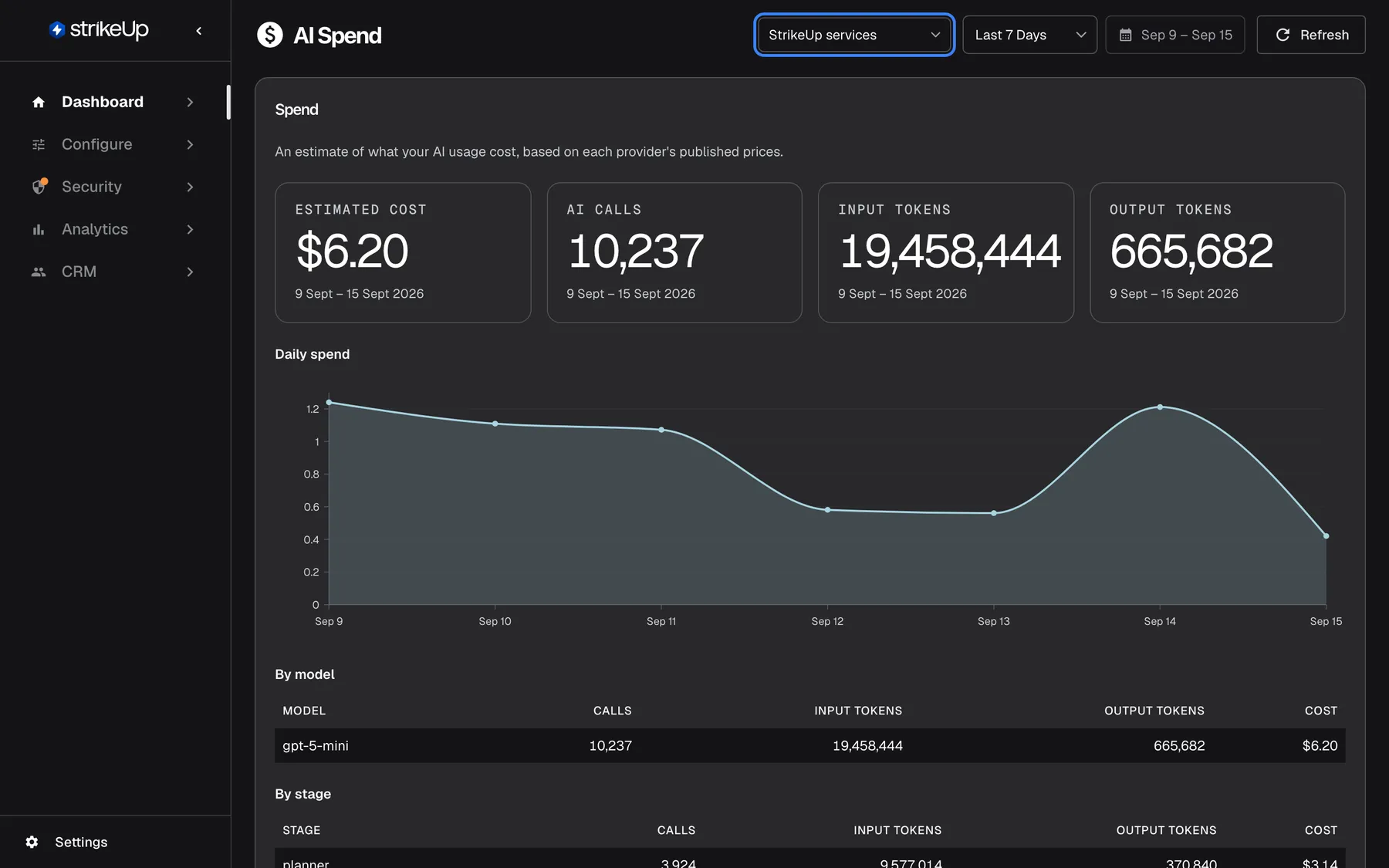Click the Settings gear icon
The image size is (1389, 868).
pyautogui.click(x=32, y=842)
